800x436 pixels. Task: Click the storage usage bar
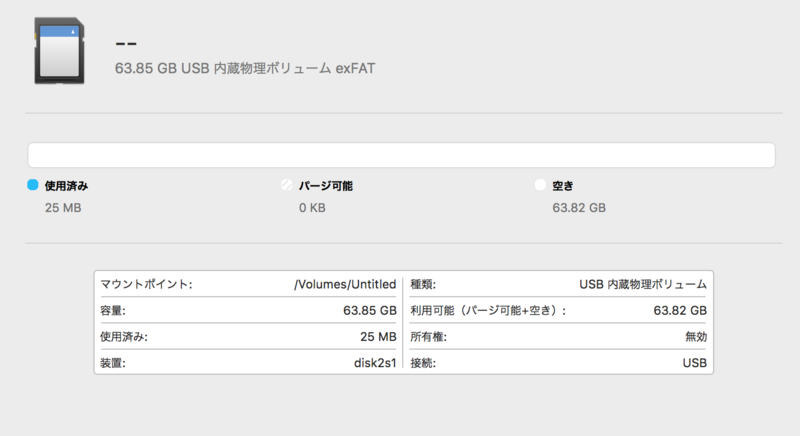[x=401, y=155]
